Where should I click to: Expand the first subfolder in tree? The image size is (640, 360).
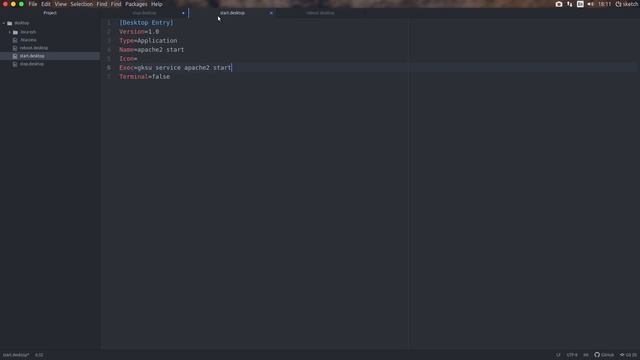10,32
